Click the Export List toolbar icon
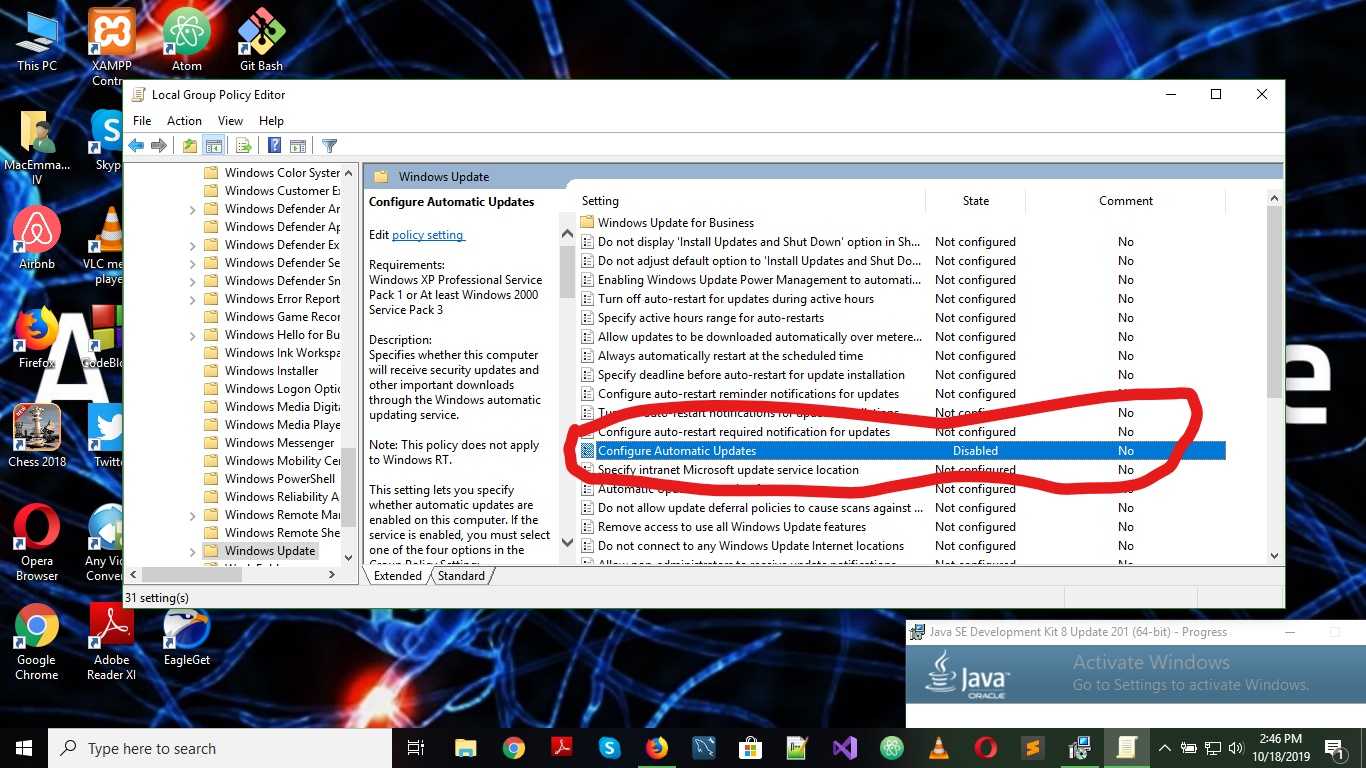Screen dimensions: 1366x768 point(243,146)
